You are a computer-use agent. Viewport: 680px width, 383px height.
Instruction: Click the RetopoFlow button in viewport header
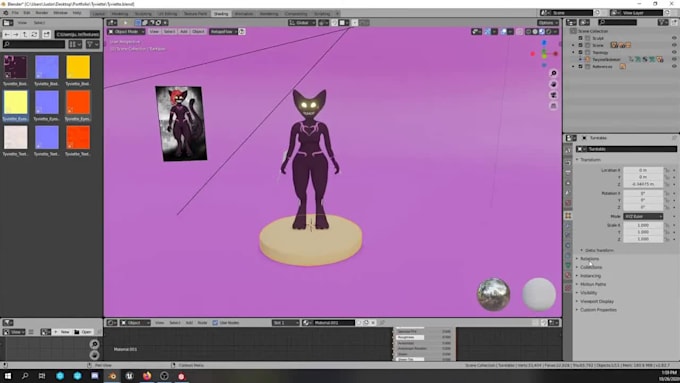tap(223, 32)
